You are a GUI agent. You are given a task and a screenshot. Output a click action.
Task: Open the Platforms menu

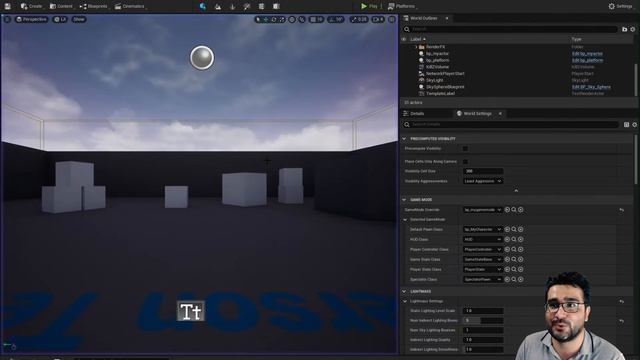tap(402, 6)
